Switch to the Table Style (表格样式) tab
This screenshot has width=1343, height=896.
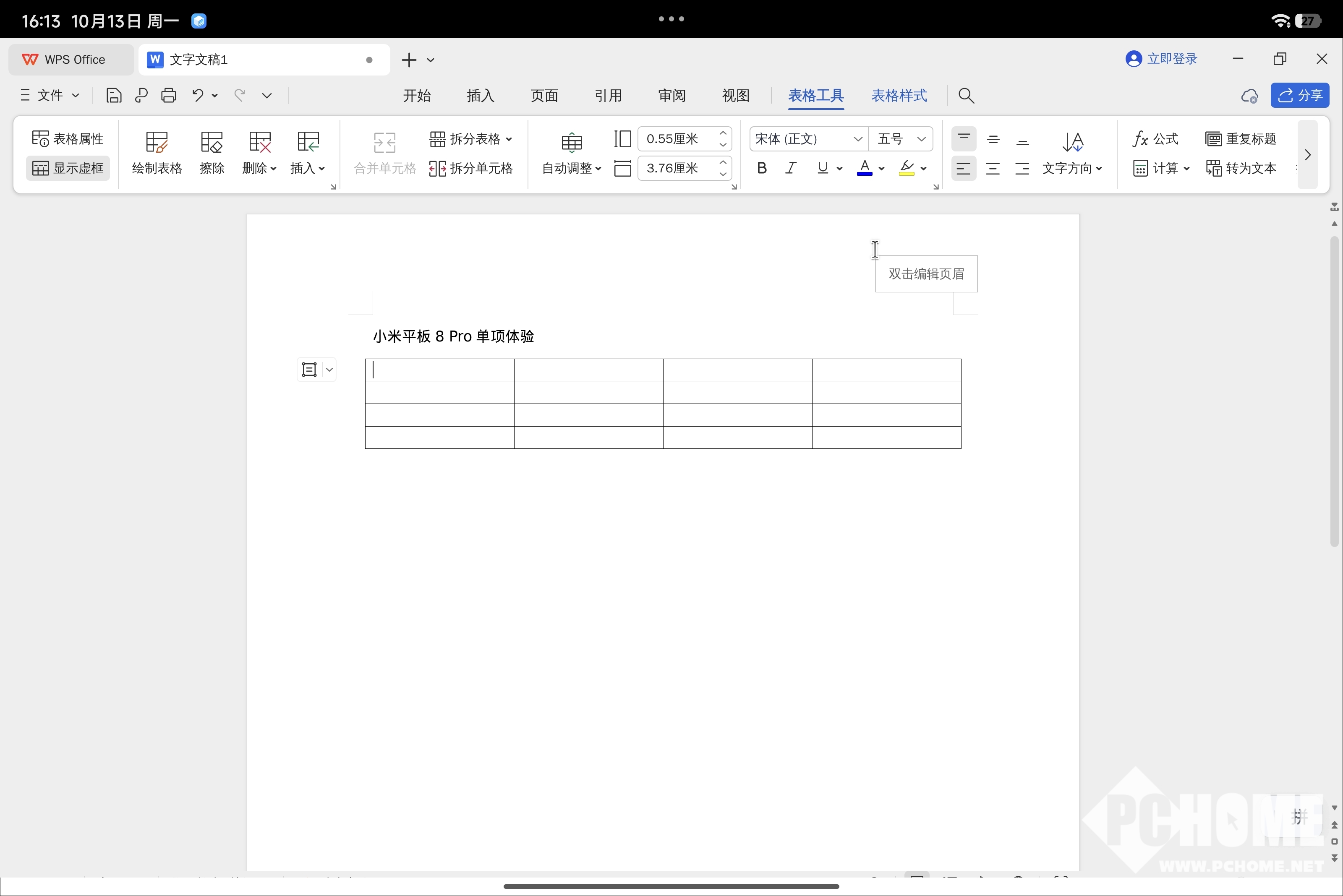(x=899, y=95)
